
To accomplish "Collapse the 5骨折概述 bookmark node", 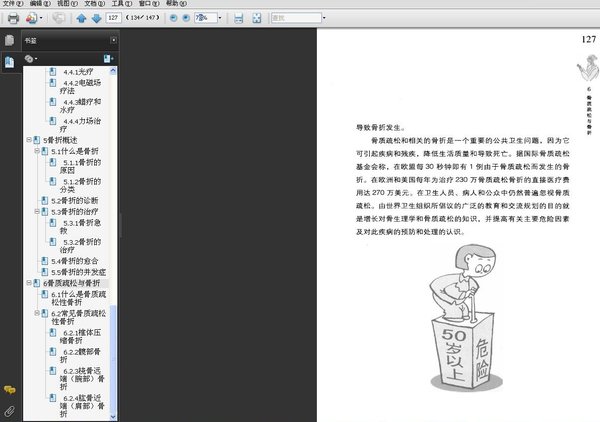I will (x=29, y=140).
